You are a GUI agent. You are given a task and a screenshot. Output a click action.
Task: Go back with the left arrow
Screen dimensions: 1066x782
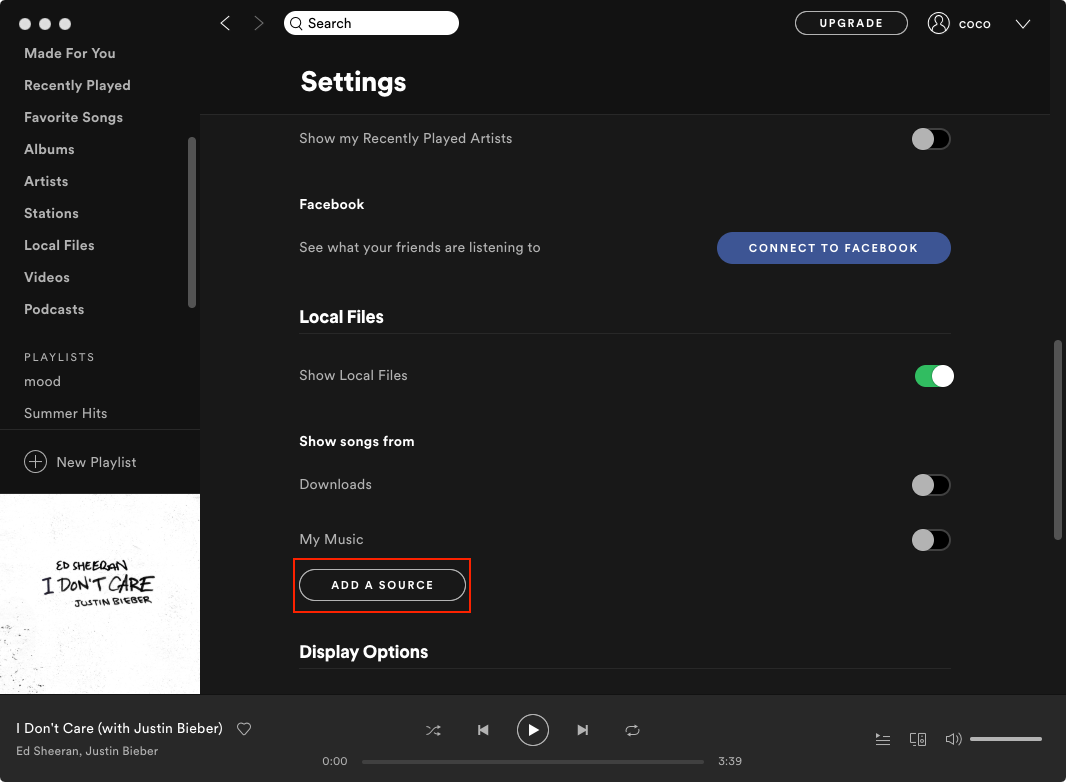225,23
